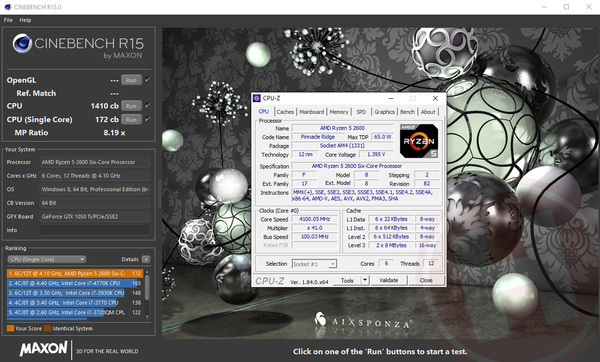Image resolution: width=600 pixels, height=362 pixels.
Task: Toggle the CPU (Single Core) checkmark
Action: (x=148, y=119)
